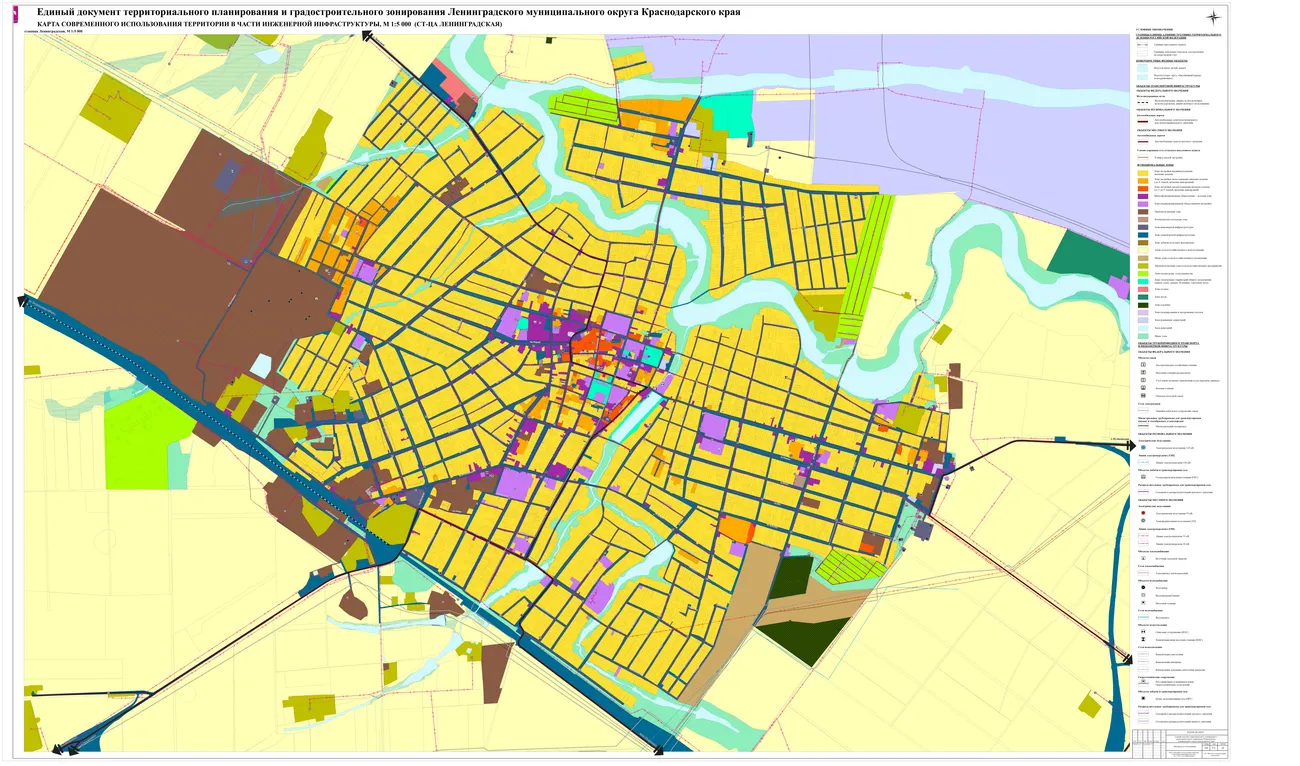
Task: Select the yellow residential zone legend swatch
Action: tap(1143, 173)
